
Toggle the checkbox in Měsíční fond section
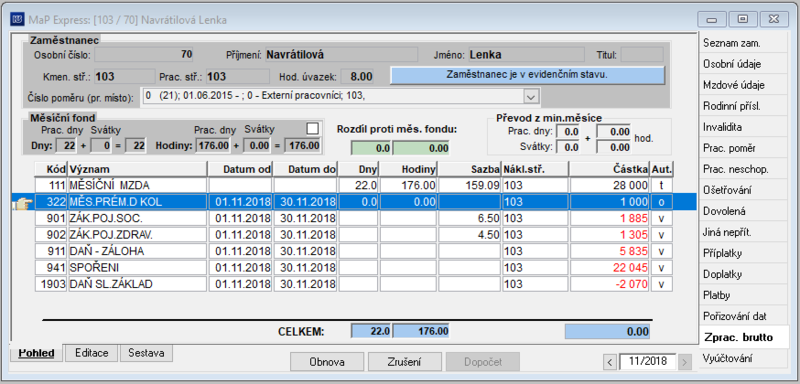[312, 129]
